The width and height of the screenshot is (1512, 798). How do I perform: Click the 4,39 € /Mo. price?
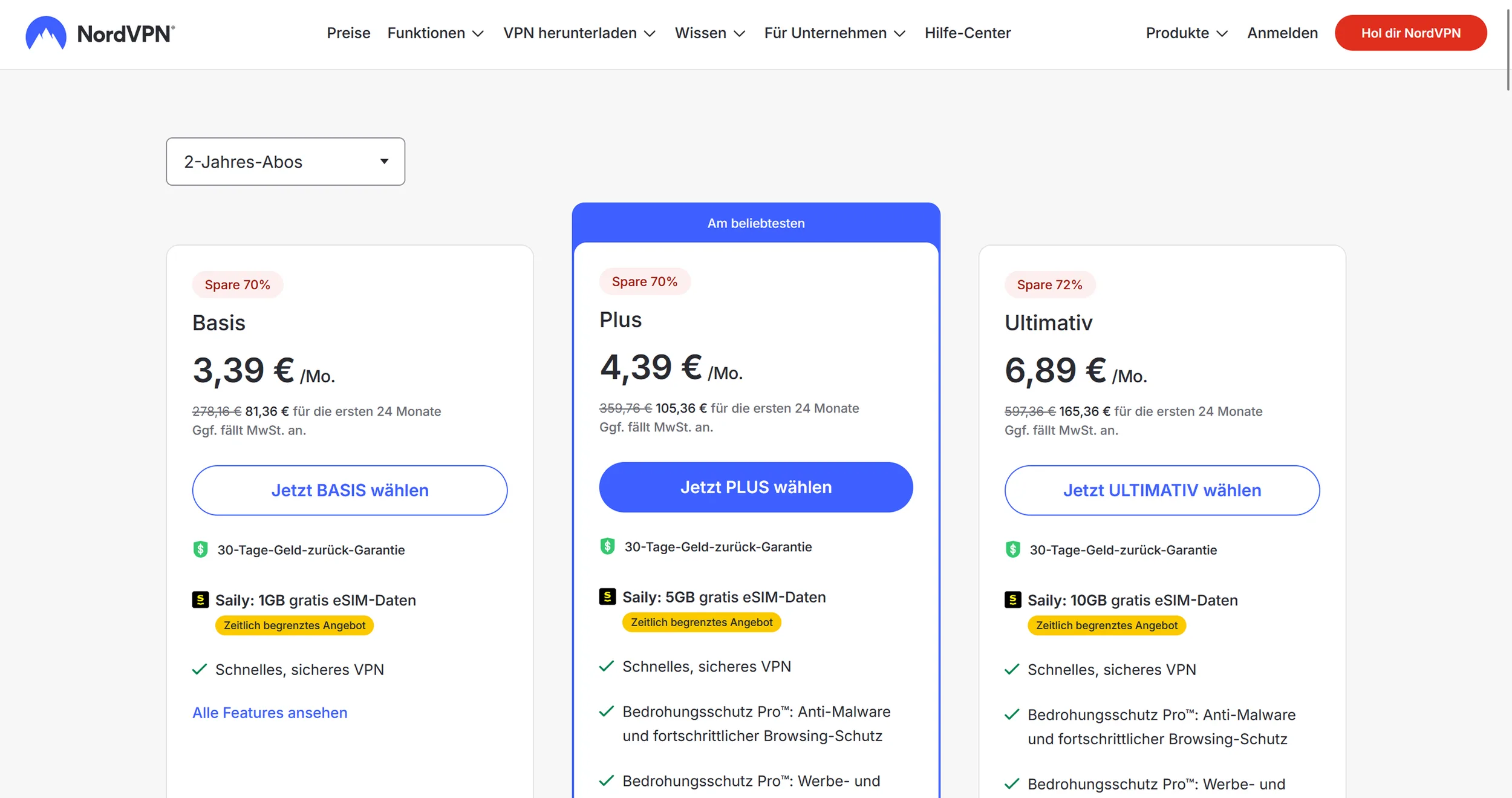[671, 367]
